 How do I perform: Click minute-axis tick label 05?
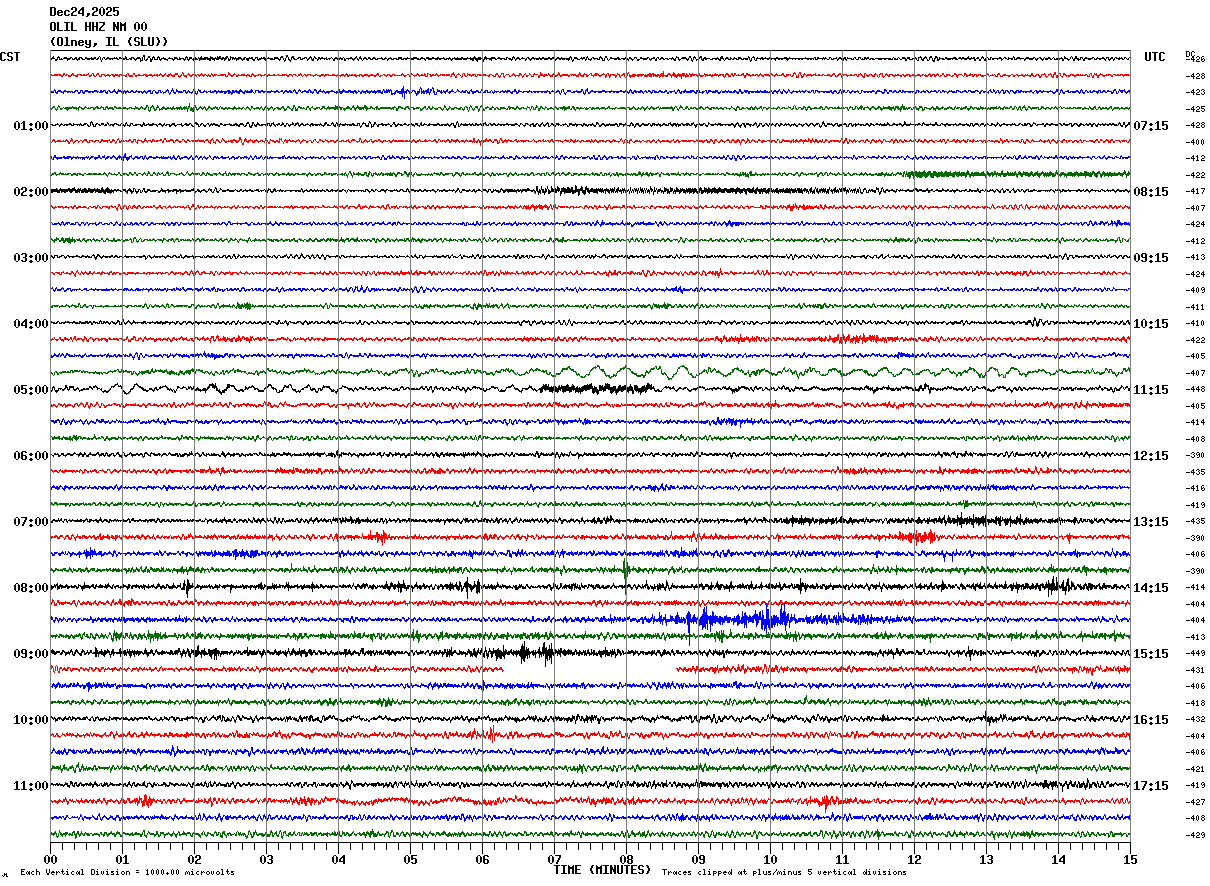410,859
